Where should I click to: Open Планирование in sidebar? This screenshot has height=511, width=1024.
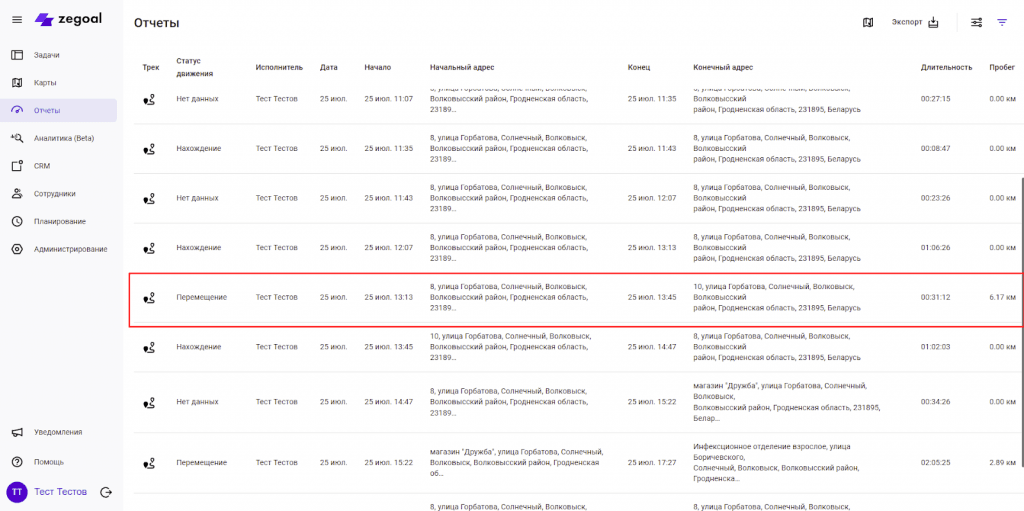[59, 221]
